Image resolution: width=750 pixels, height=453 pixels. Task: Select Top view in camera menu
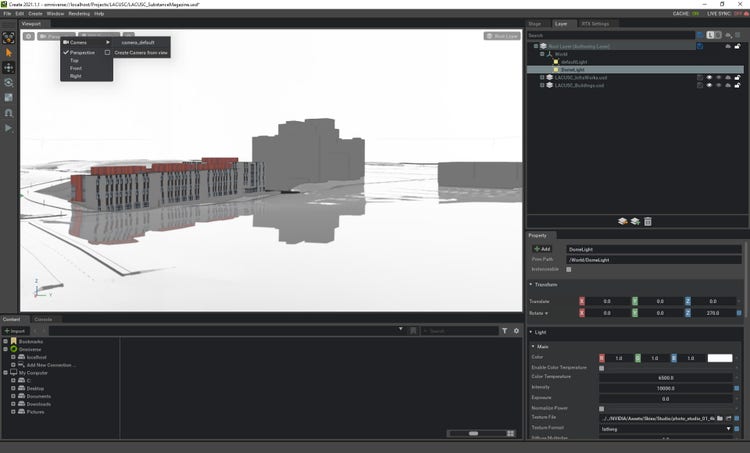pyautogui.click(x=74, y=60)
